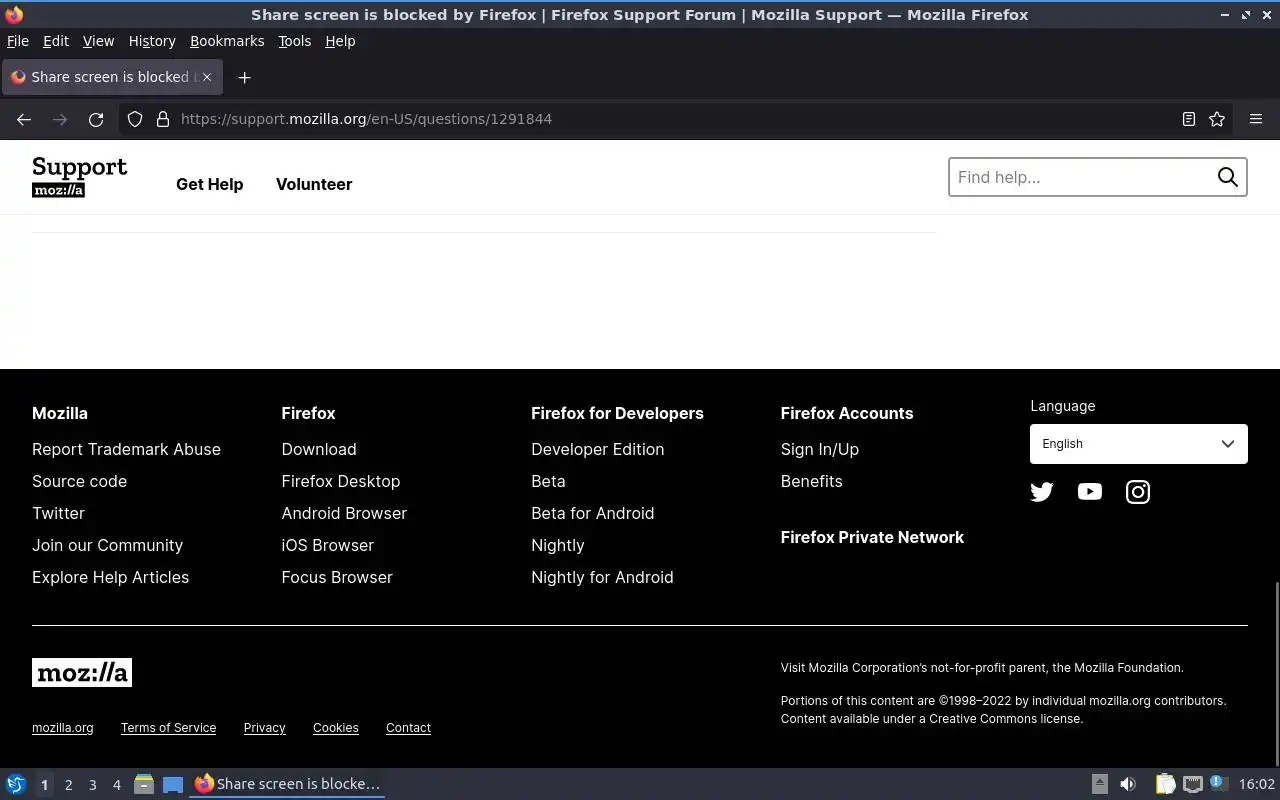Click Sign In/Up link

[x=820, y=449]
